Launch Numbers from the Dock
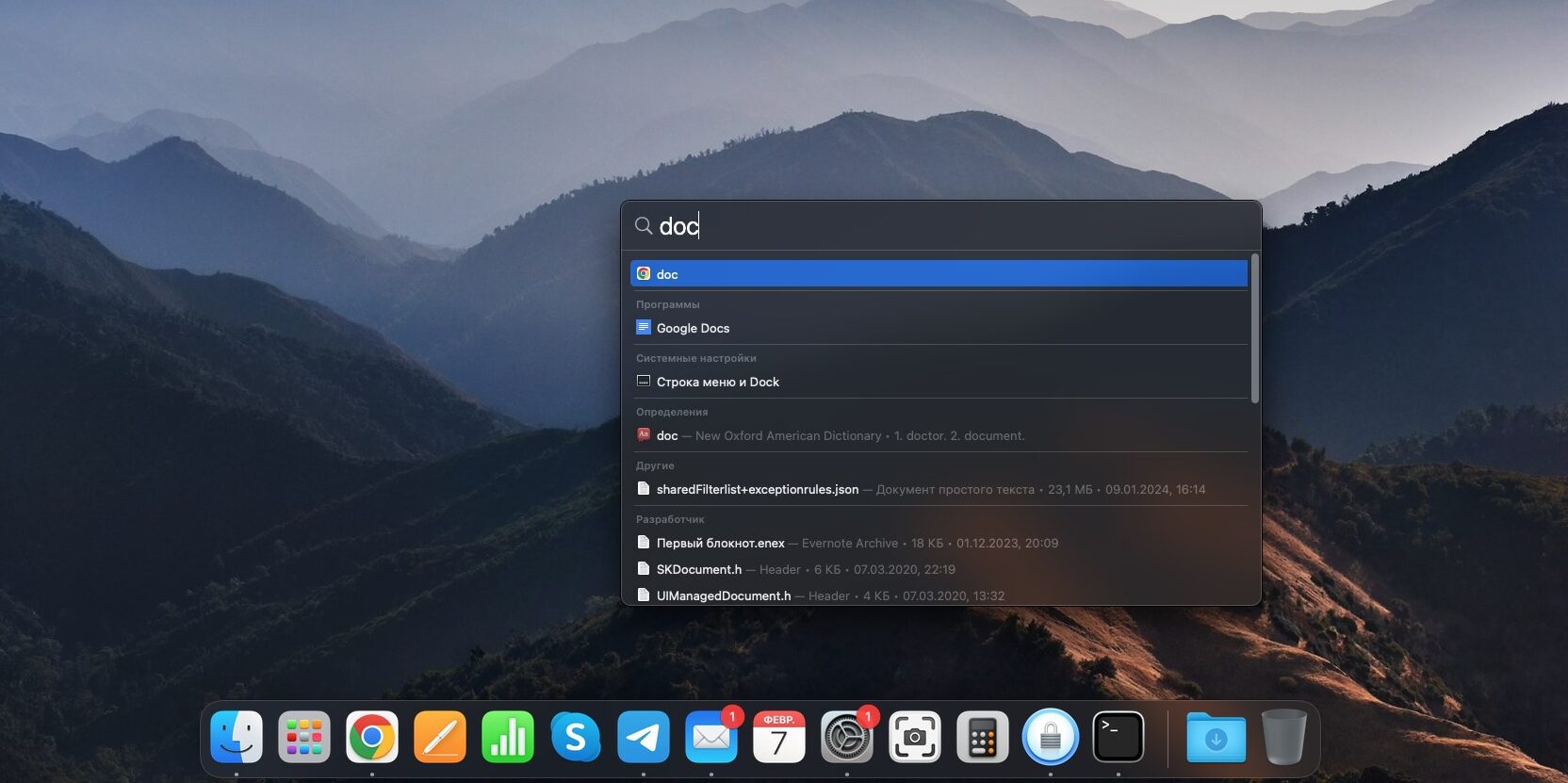1568x783 pixels. tap(508, 737)
